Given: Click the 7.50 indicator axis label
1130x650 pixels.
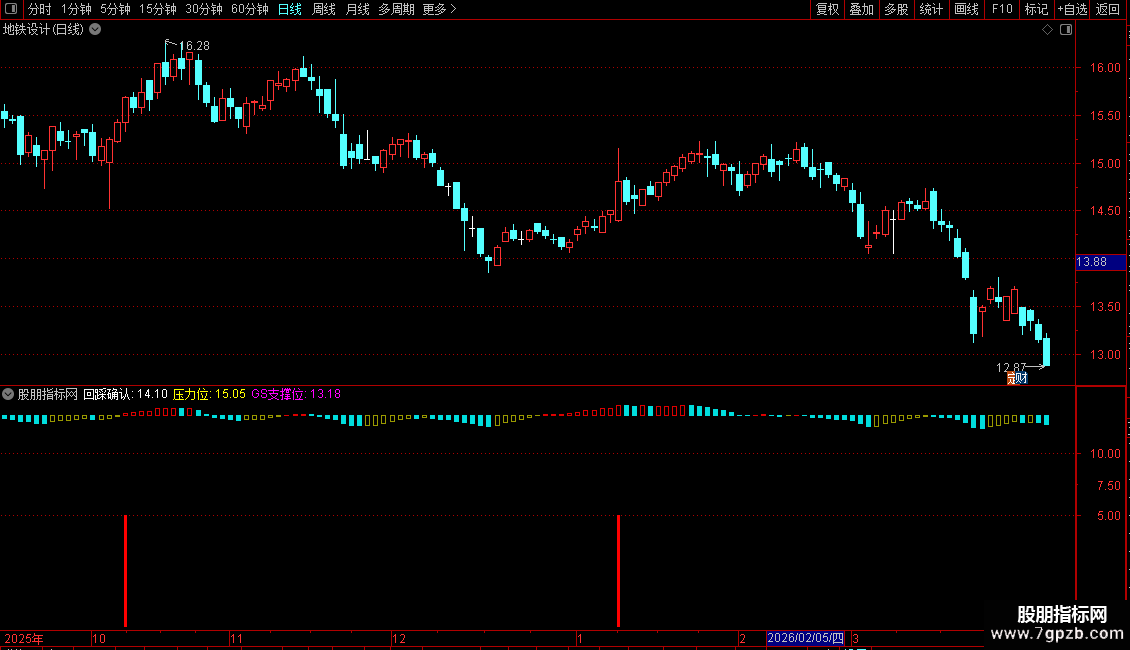Looking at the screenshot, I should click(x=1108, y=486).
